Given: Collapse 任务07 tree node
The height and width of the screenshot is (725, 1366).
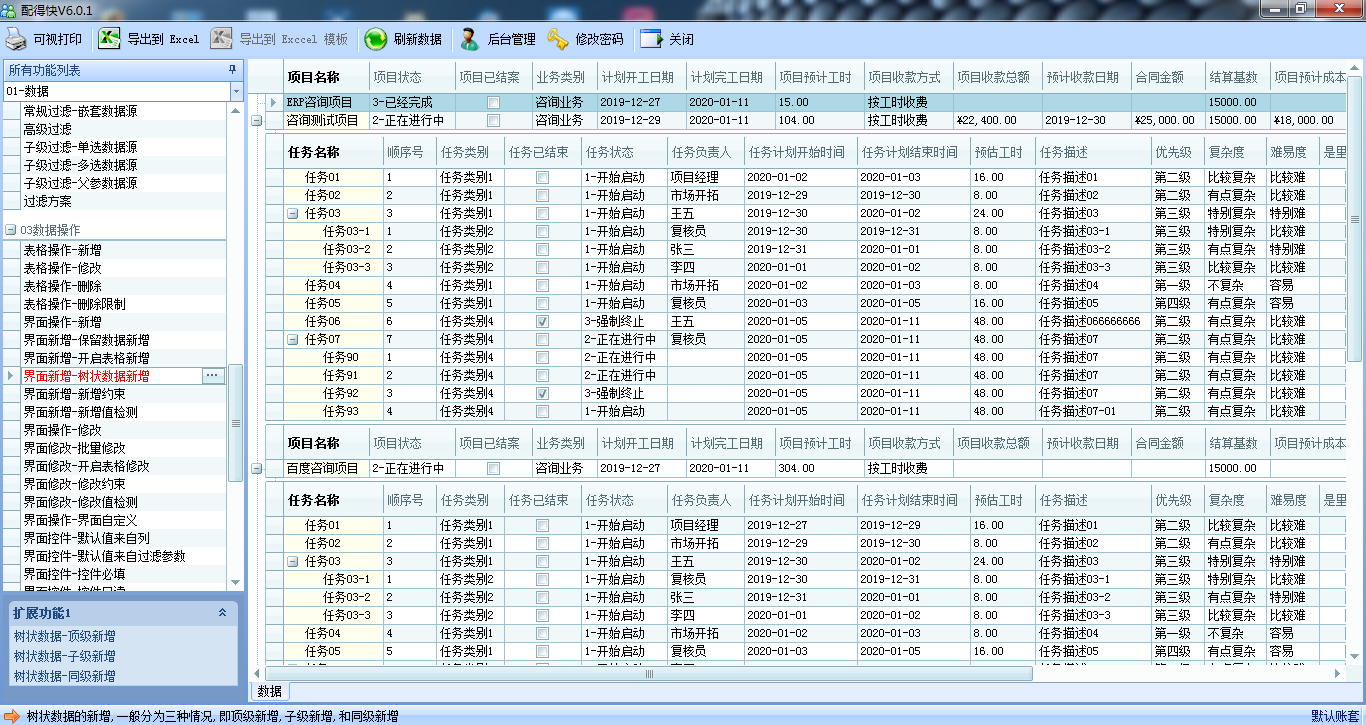Looking at the screenshot, I should click(x=293, y=340).
